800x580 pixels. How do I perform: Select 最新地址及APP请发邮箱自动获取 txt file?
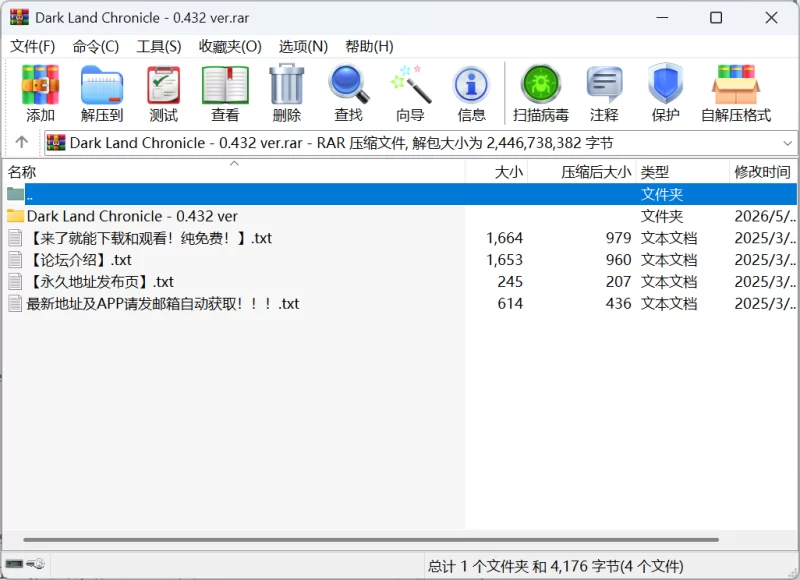pos(162,304)
